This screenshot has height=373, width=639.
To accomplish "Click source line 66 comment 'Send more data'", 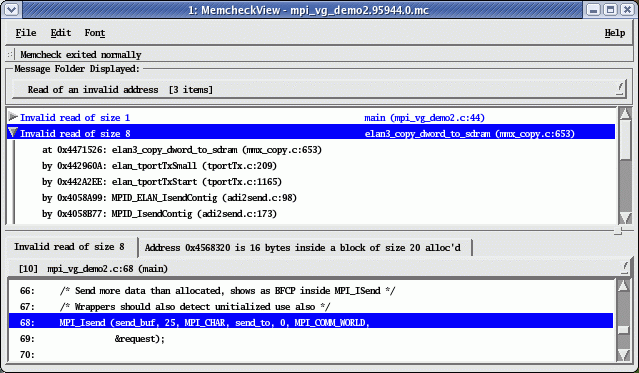I will coord(228,291).
